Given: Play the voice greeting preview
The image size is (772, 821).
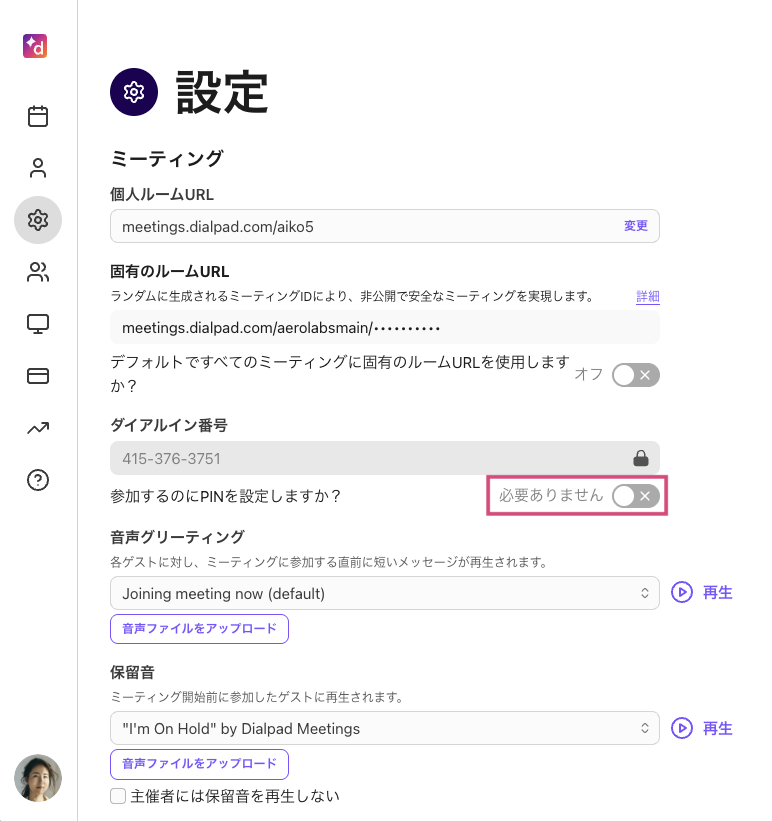Looking at the screenshot, I should (702, 593).
